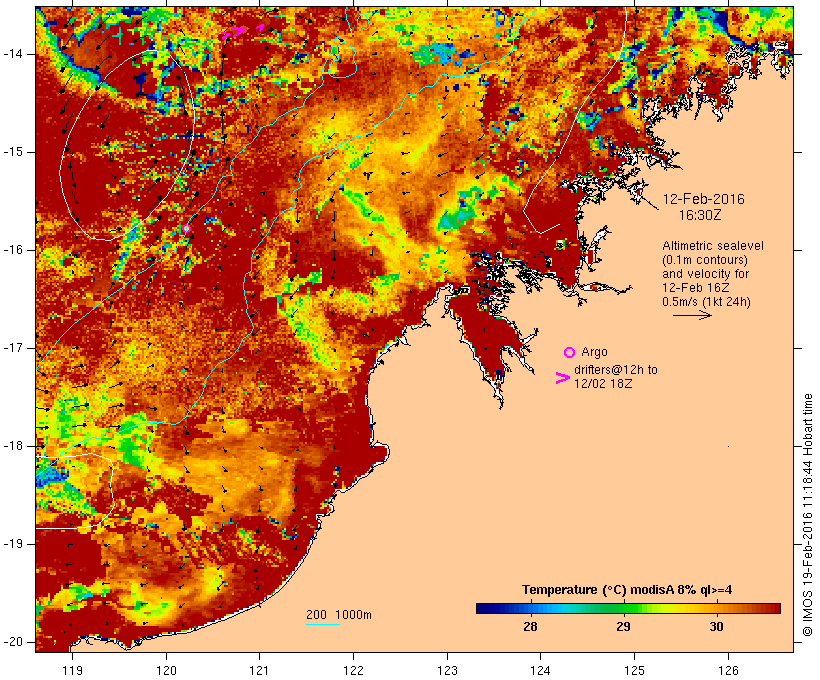The width and height of the screenshot is (820, 680).
Task: Click the IMOS copyright timestamp text
Action: (808, 515)
